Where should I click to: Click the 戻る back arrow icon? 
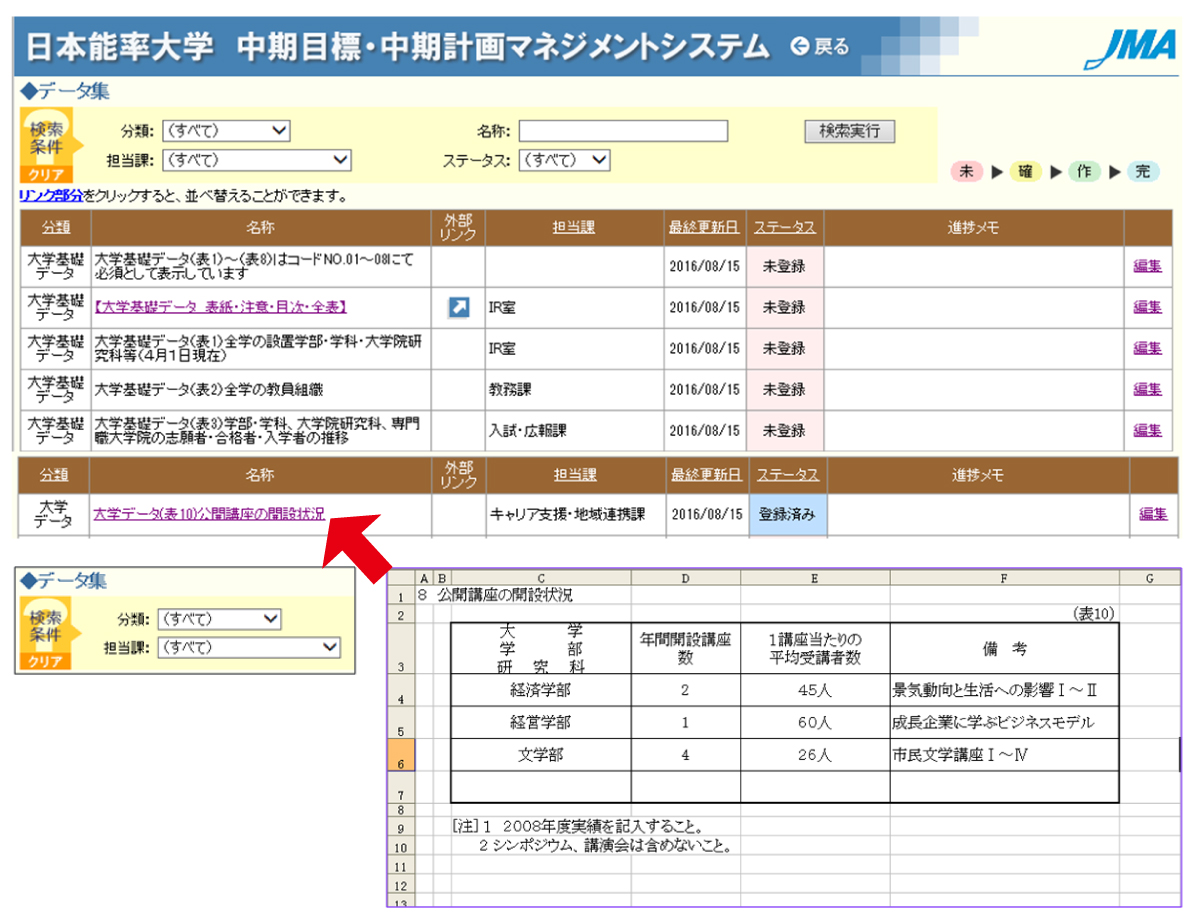click(x=800, y=46)
